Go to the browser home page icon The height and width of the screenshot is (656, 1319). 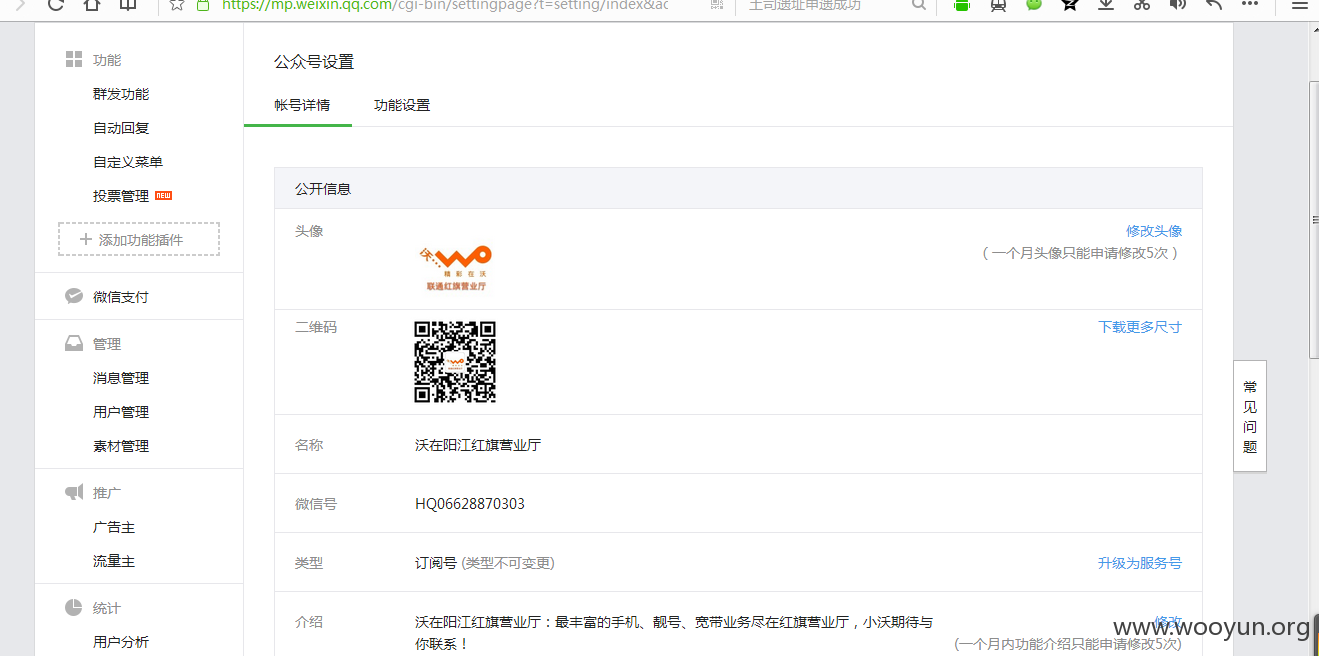coord(91,5)
